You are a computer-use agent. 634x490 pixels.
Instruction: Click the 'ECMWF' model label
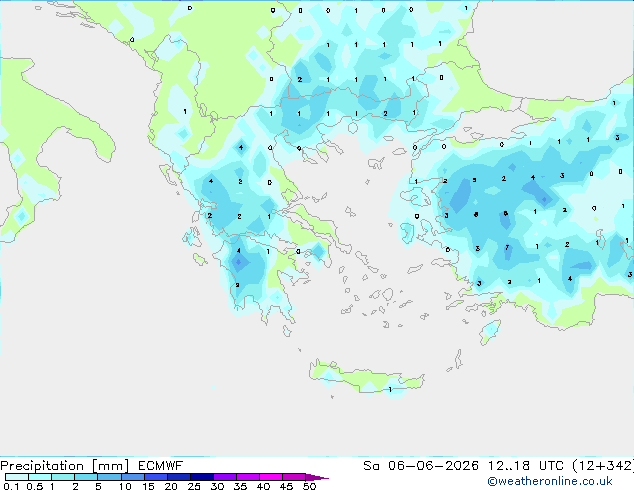click(x=161, y=466)
